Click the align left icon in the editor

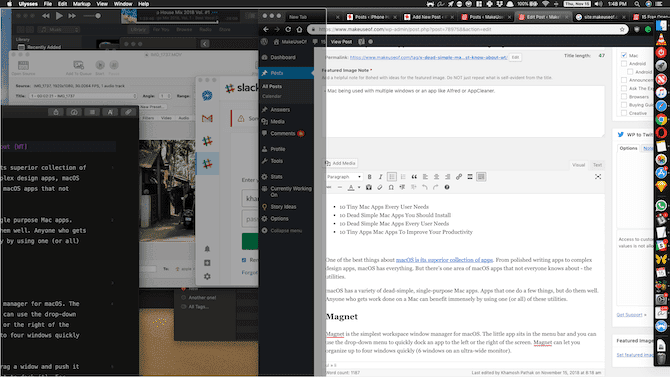pyautogui.click(x=425, y=177)
